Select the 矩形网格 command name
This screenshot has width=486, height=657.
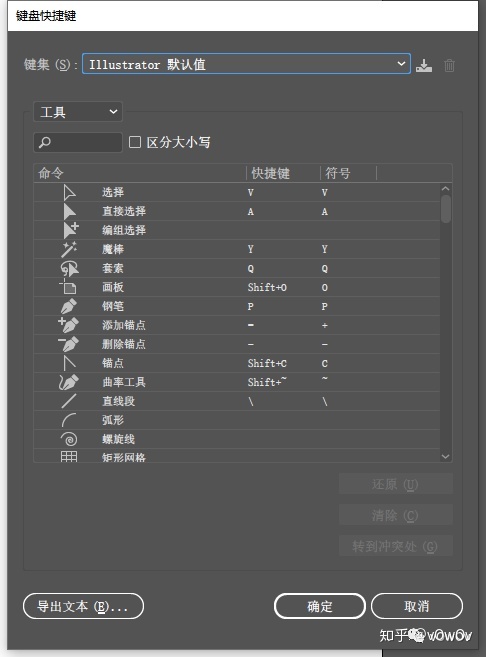[124, 457]
